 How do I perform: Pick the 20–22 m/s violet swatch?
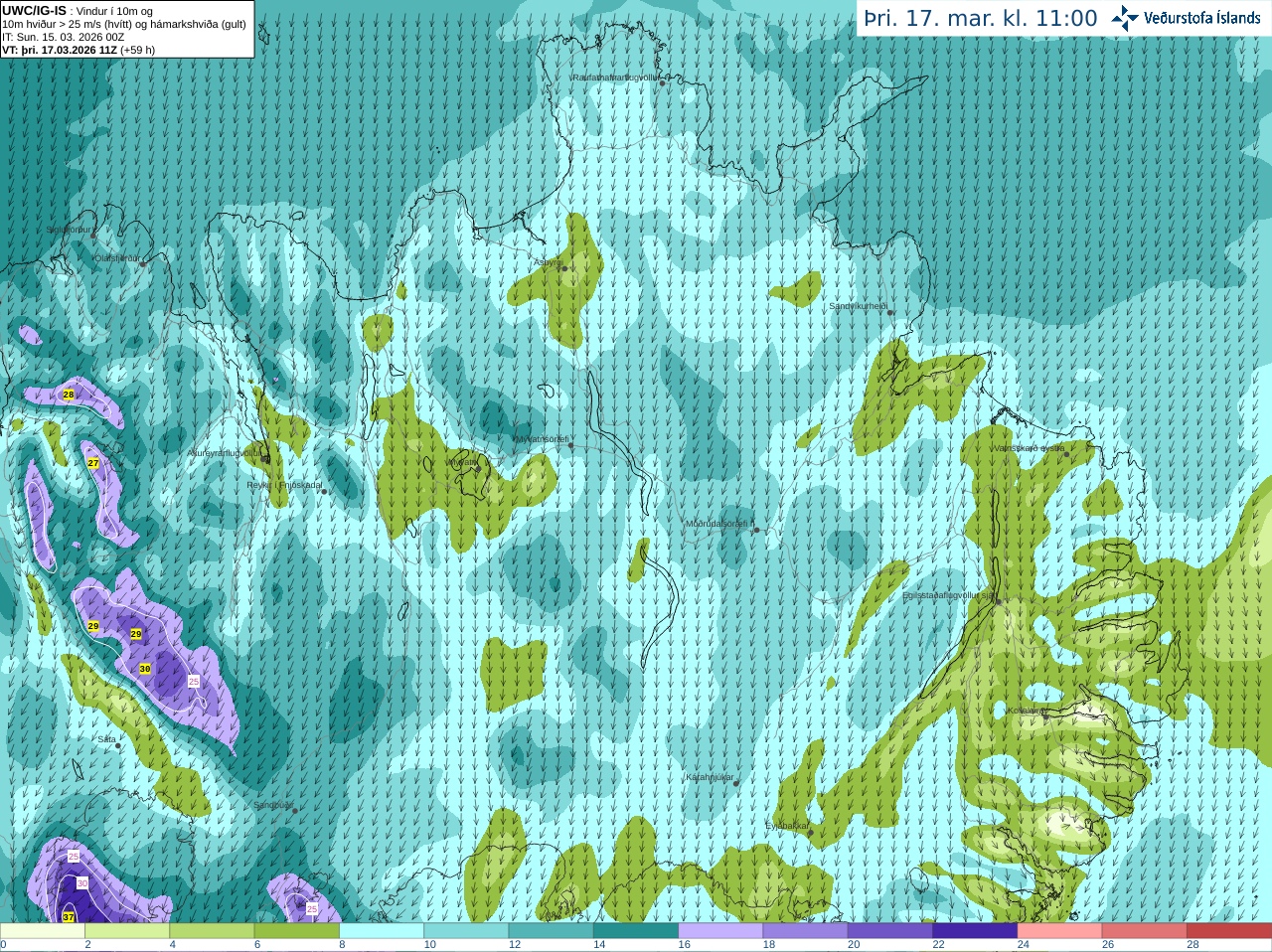890,931
